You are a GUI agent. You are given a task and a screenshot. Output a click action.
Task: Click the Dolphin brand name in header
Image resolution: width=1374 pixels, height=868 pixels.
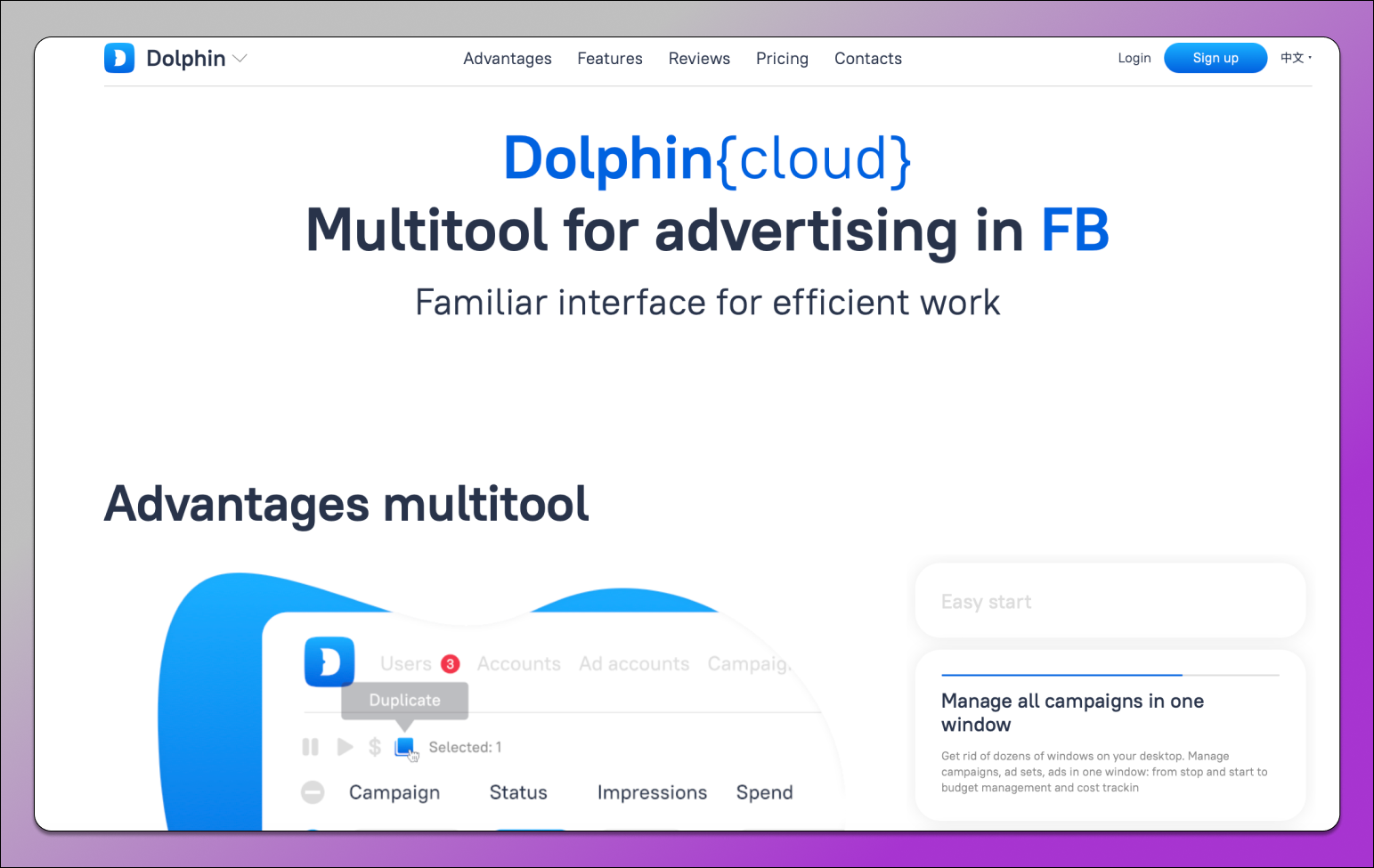186,59
